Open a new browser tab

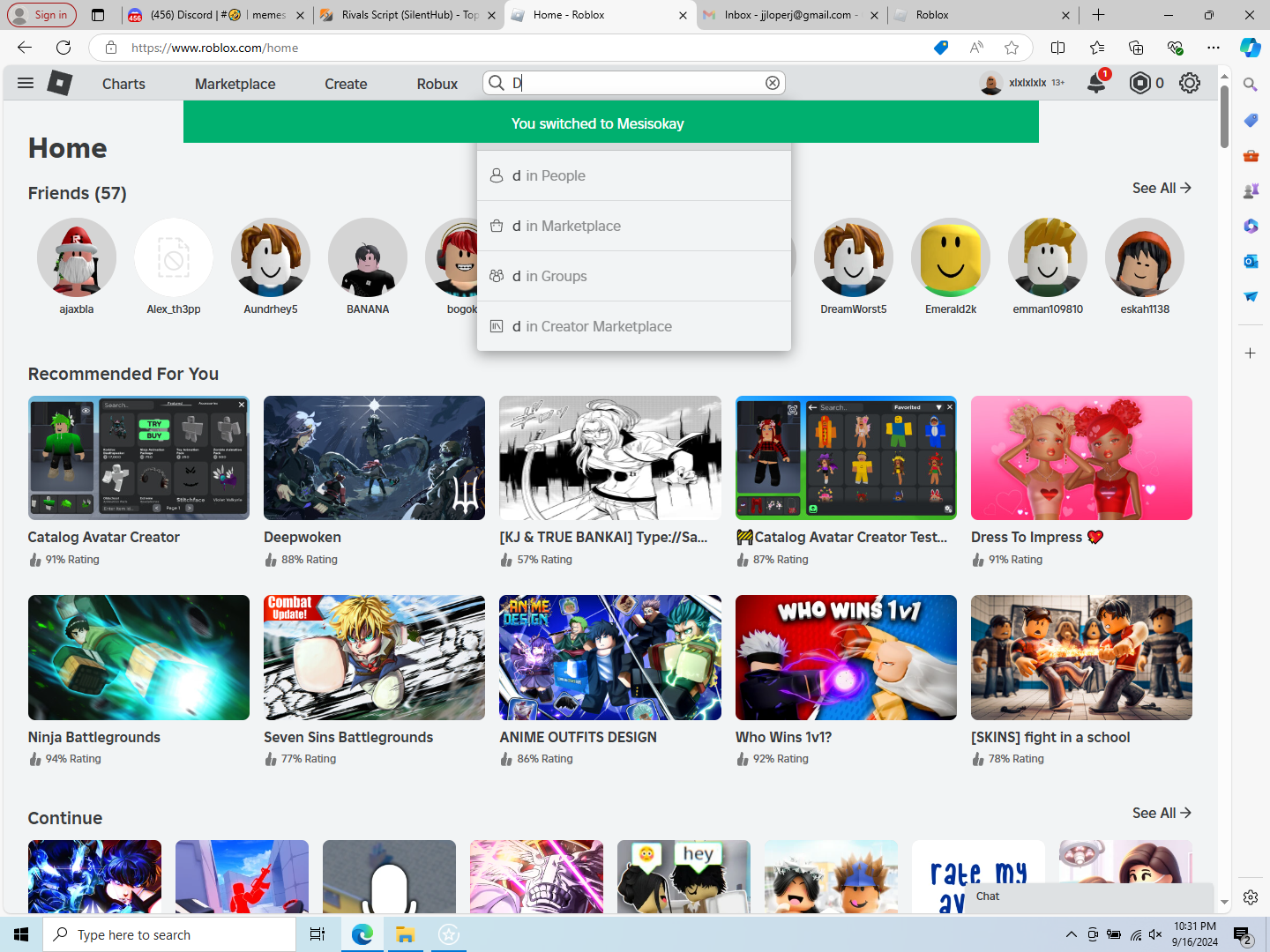[1098, 15]
